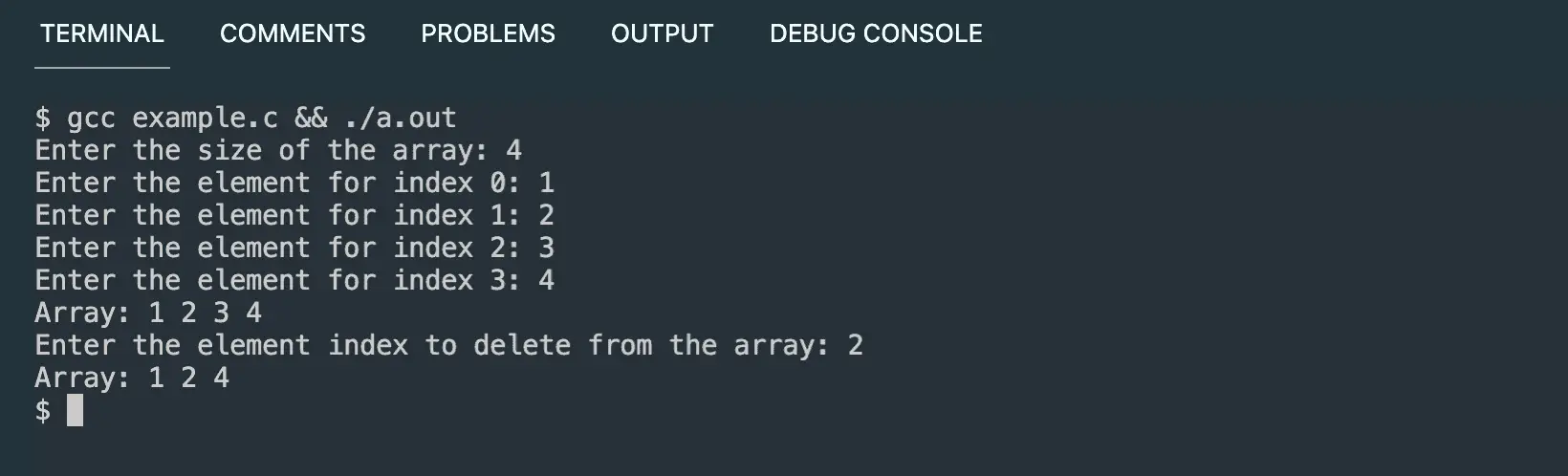Image resolution: width=1568 pixels, height=476 pixels.
Task: Show the OUTPUT tab
Action: [662, 33]
